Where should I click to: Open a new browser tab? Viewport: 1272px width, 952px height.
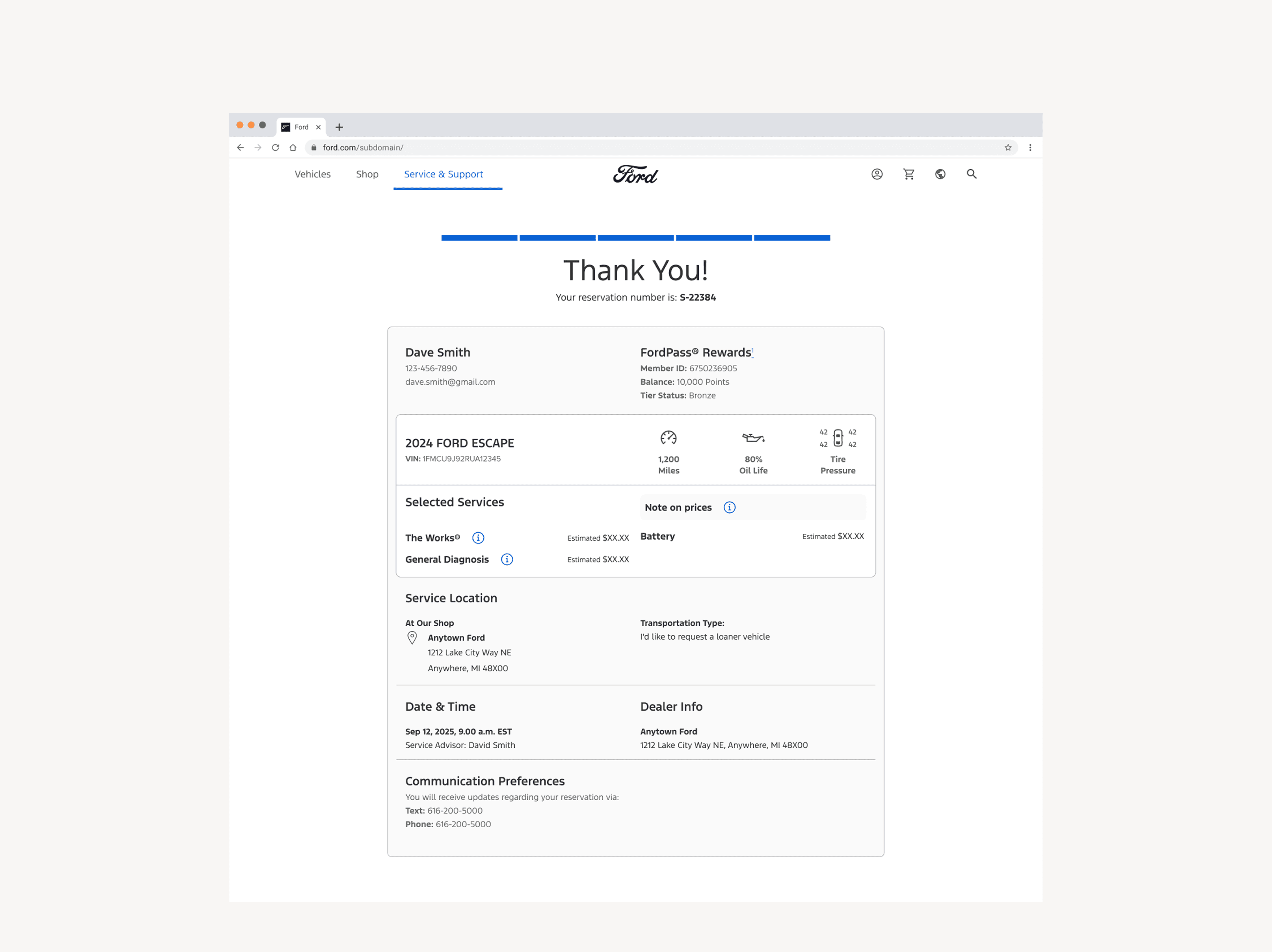point(339,127)
